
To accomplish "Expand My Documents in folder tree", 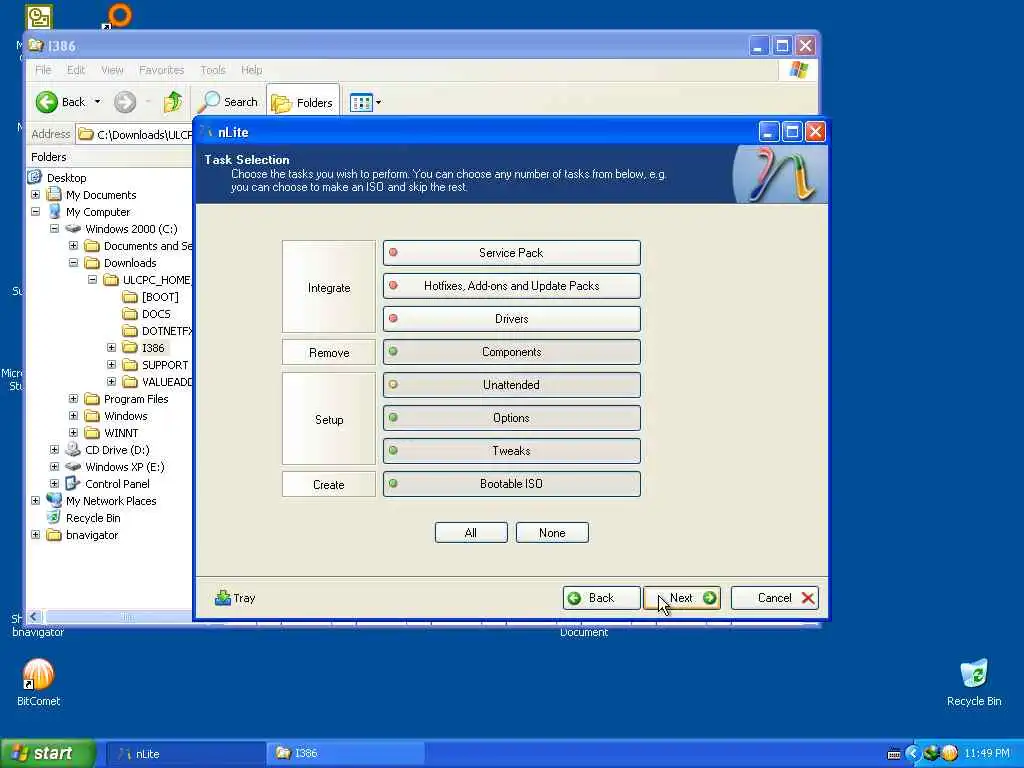I will point(35,195).
